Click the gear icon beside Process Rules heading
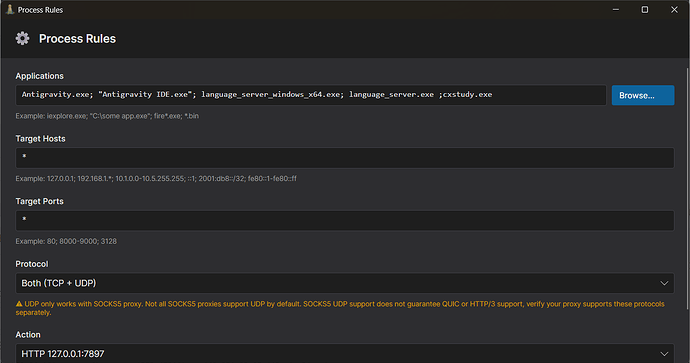This screenshot has width=690, height=363. tap(22, 38)
